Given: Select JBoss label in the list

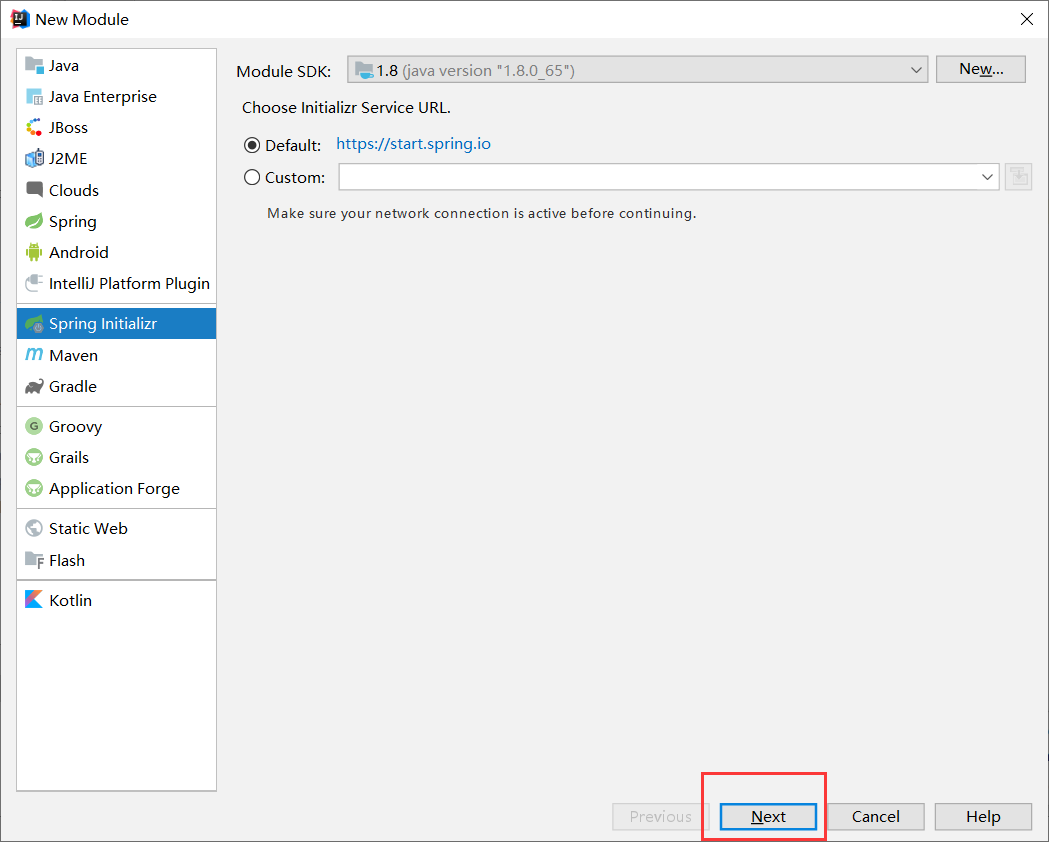Looking at the screenshot, I should click(x=68, y=127).
